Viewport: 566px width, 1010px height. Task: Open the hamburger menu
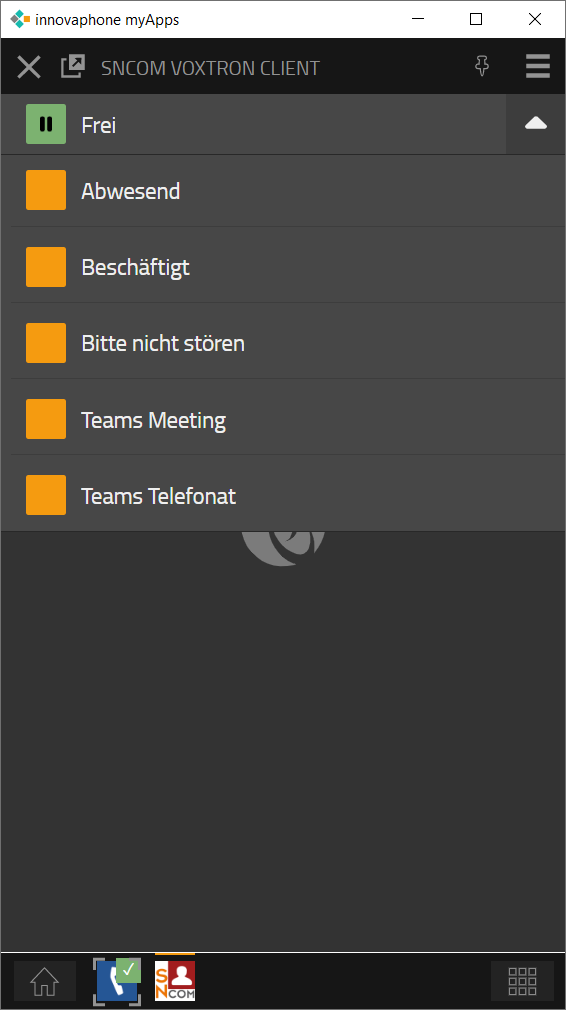(538, 66)
